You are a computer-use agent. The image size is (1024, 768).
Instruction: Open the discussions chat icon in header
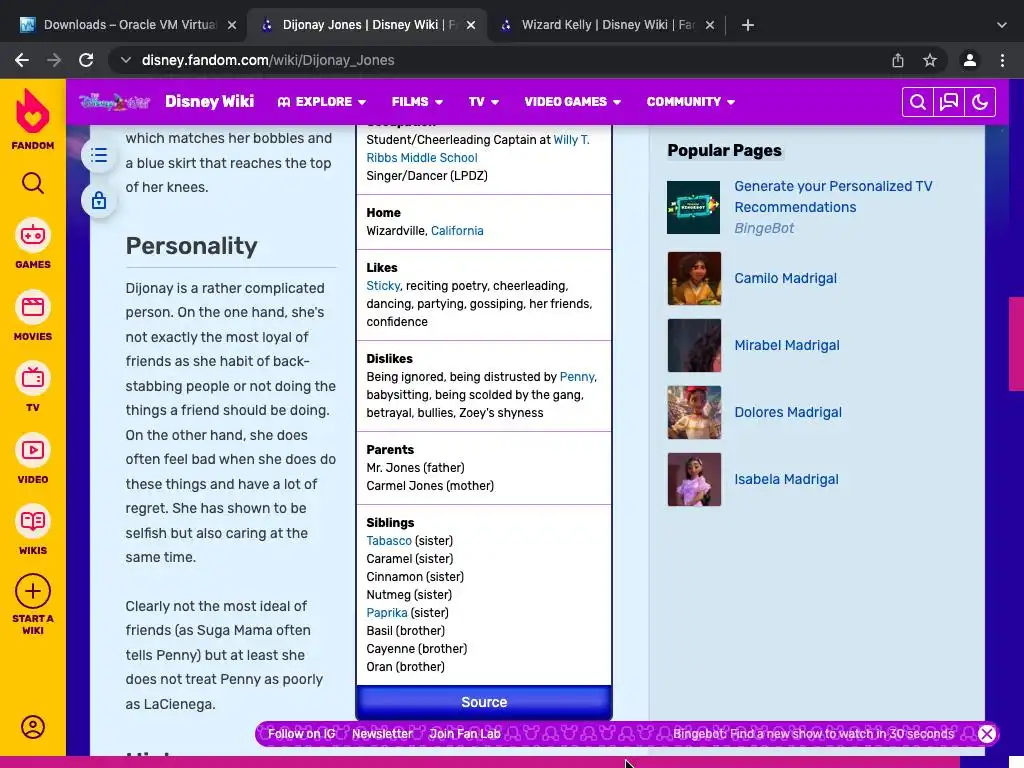(x=949, y=102)
